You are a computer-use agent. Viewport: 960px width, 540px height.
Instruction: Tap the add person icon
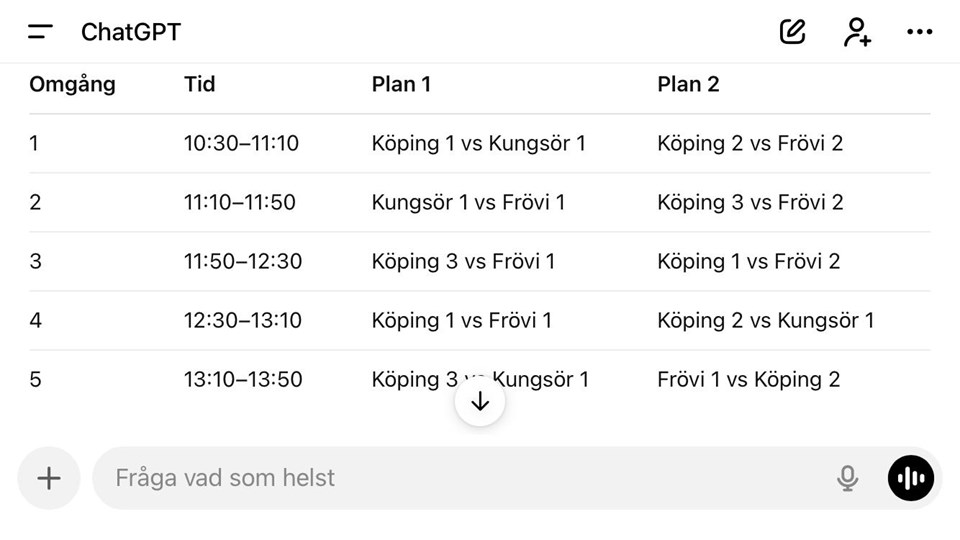pos(857,32)
